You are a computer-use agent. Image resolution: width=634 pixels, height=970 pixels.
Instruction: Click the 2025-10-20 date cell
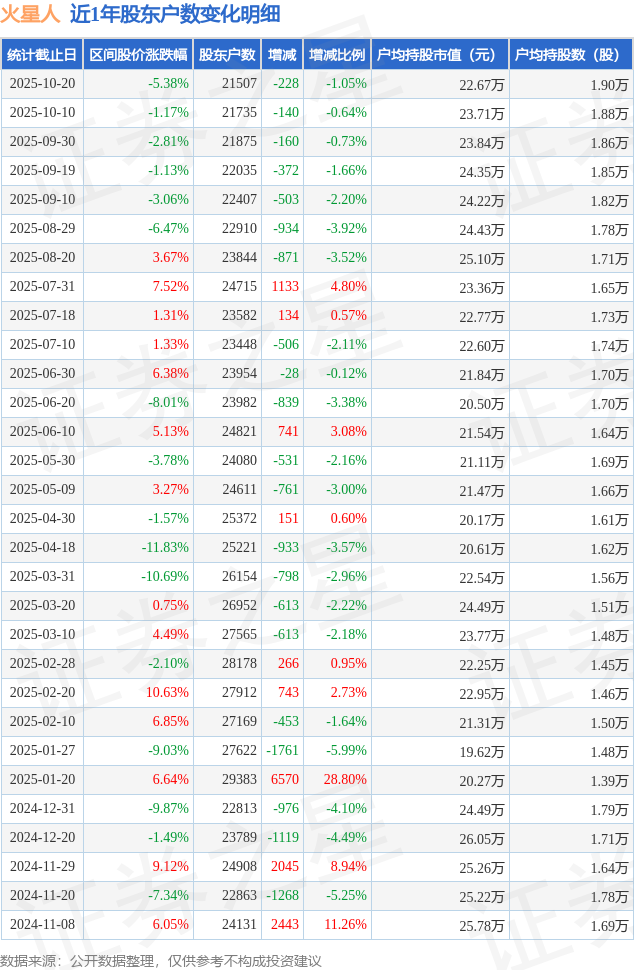click(42, 84)
